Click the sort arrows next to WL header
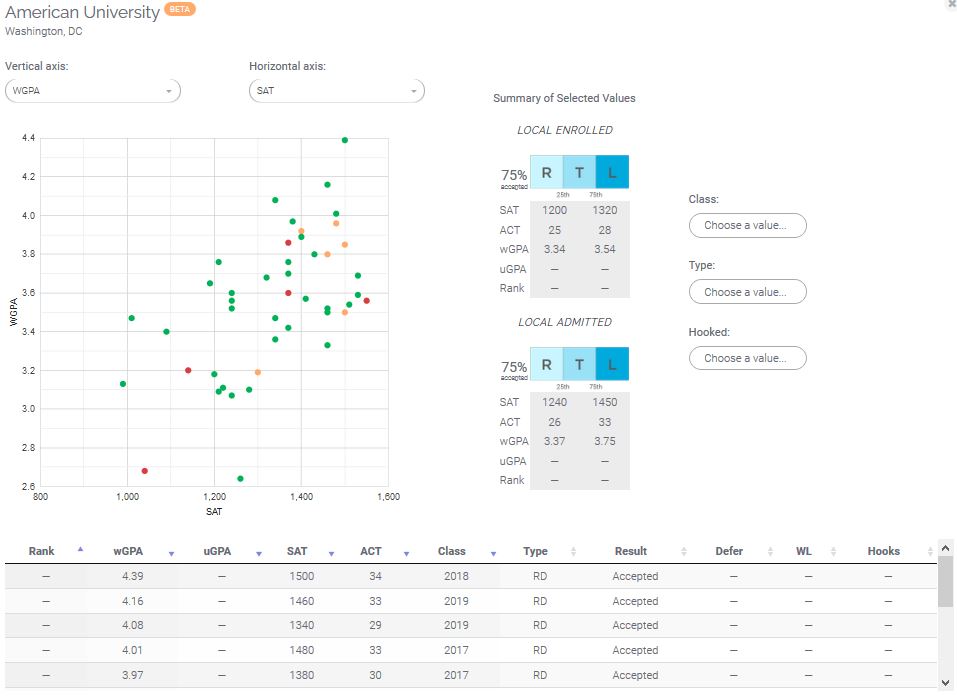 833,551
